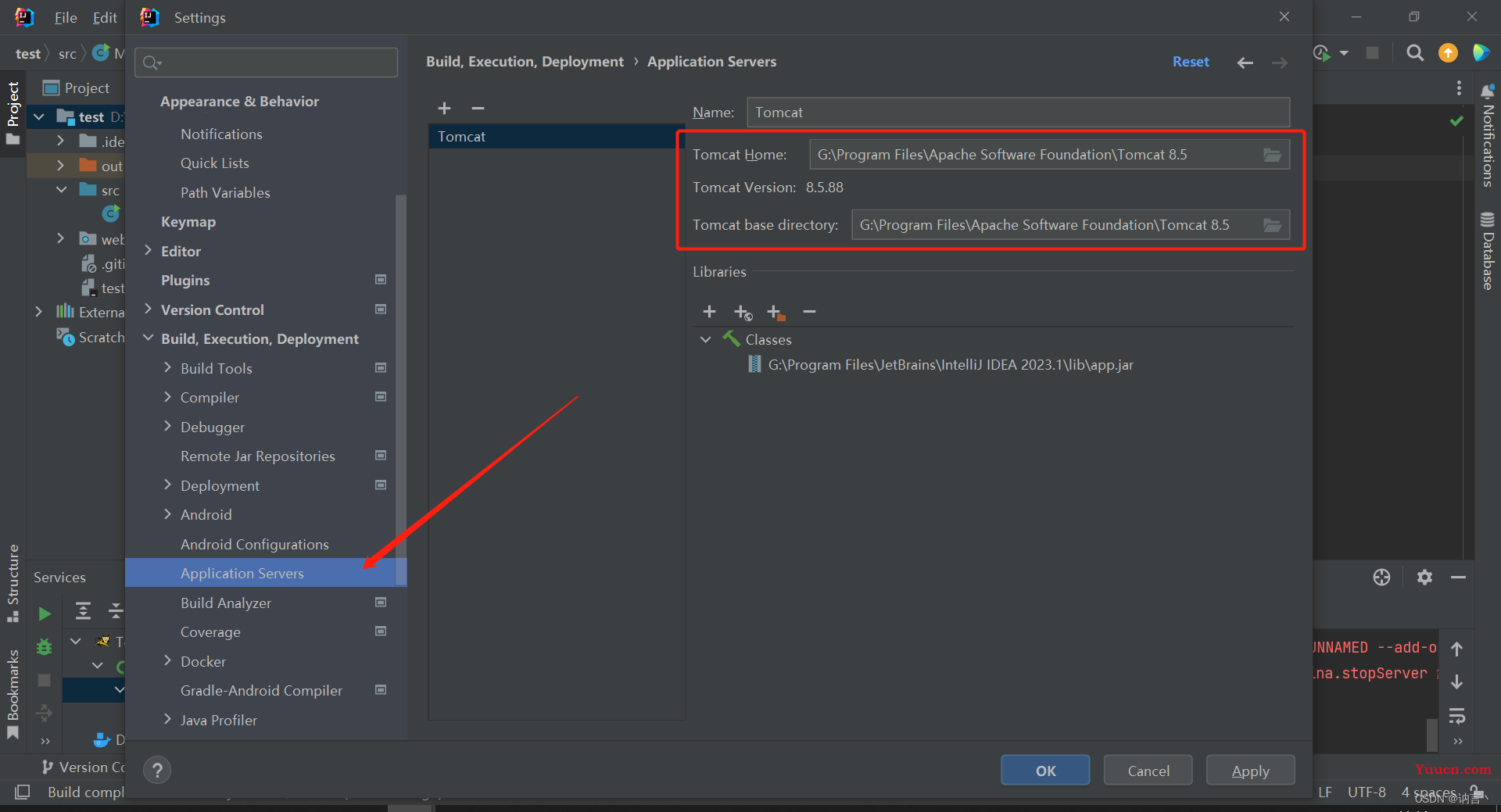Click the orange IDE update arrow icon

1448,53
